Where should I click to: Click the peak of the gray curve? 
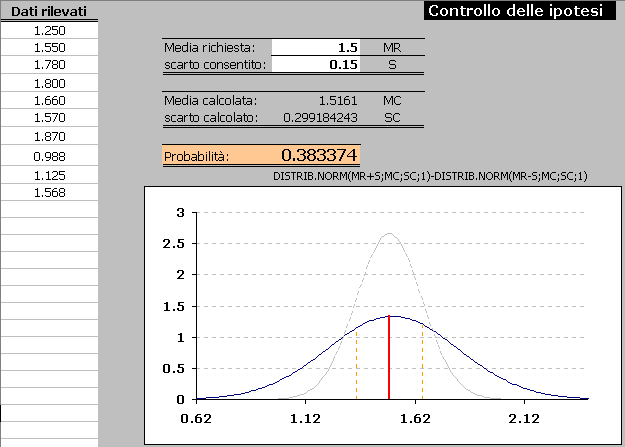click(389, 234)
